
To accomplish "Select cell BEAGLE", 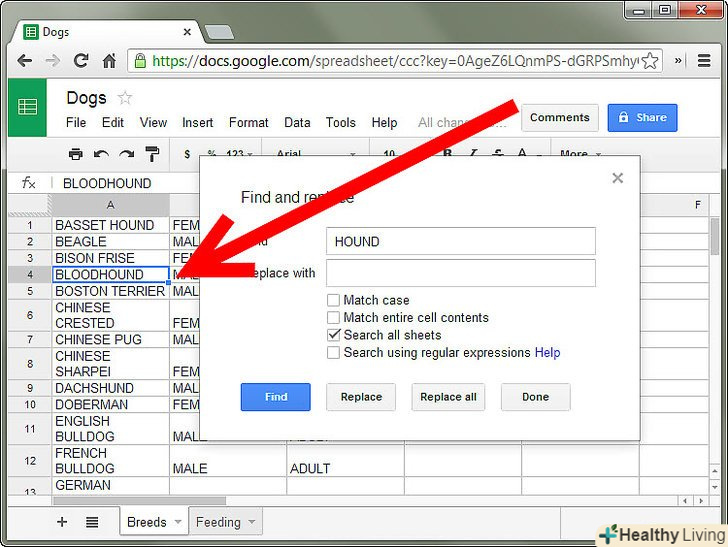I will click(110, 241).
